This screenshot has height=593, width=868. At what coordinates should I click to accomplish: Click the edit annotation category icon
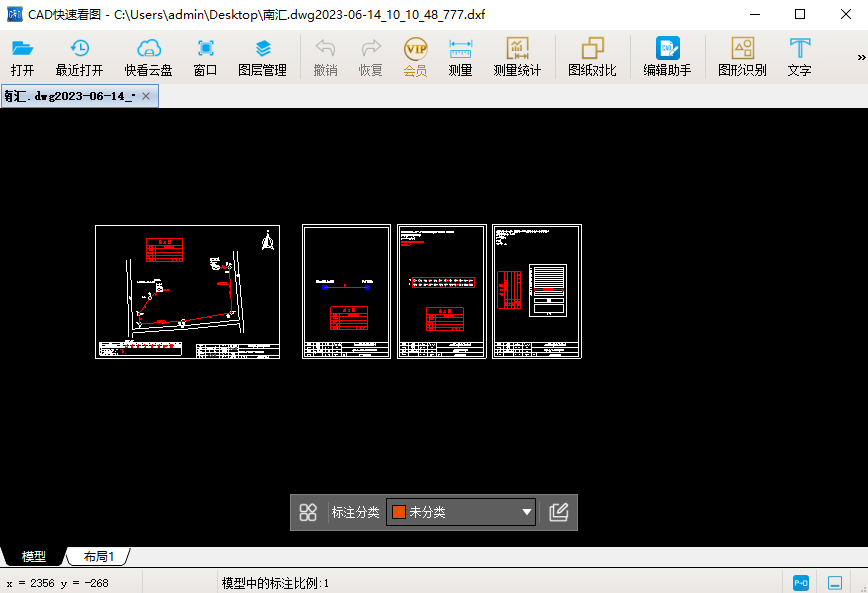click(559, 512)
